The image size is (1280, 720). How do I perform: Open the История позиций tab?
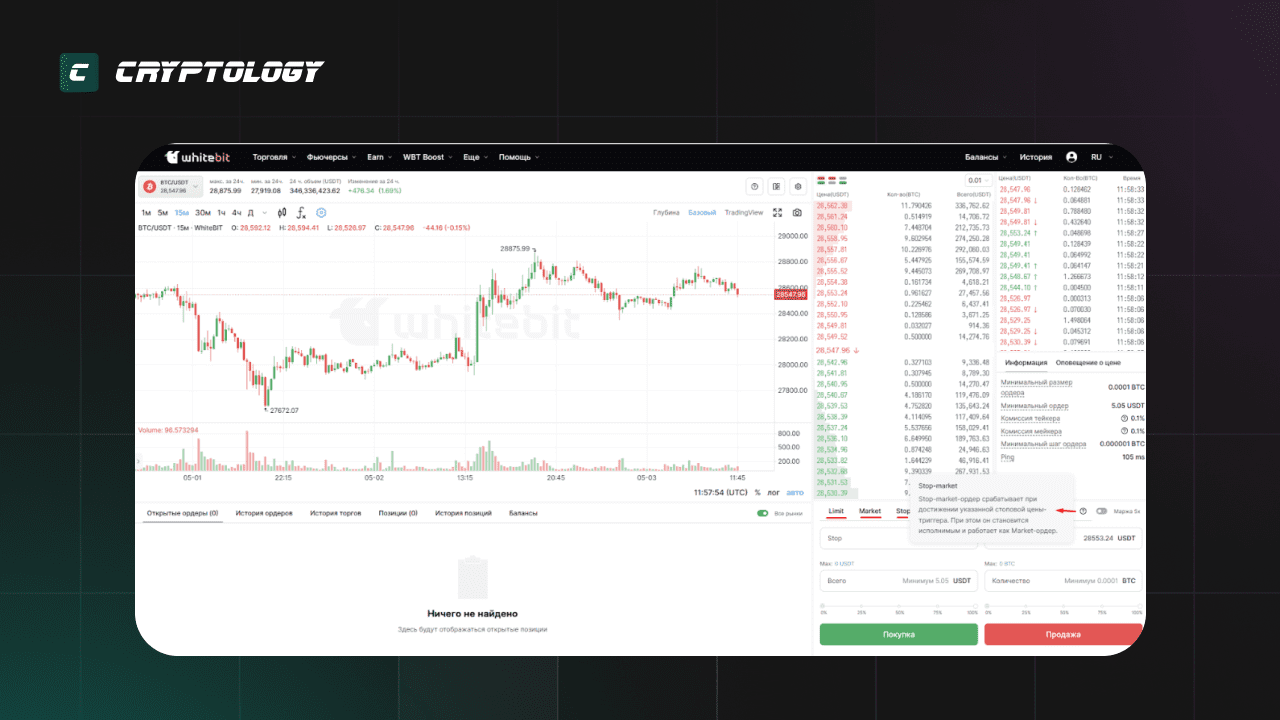[463, 513]
